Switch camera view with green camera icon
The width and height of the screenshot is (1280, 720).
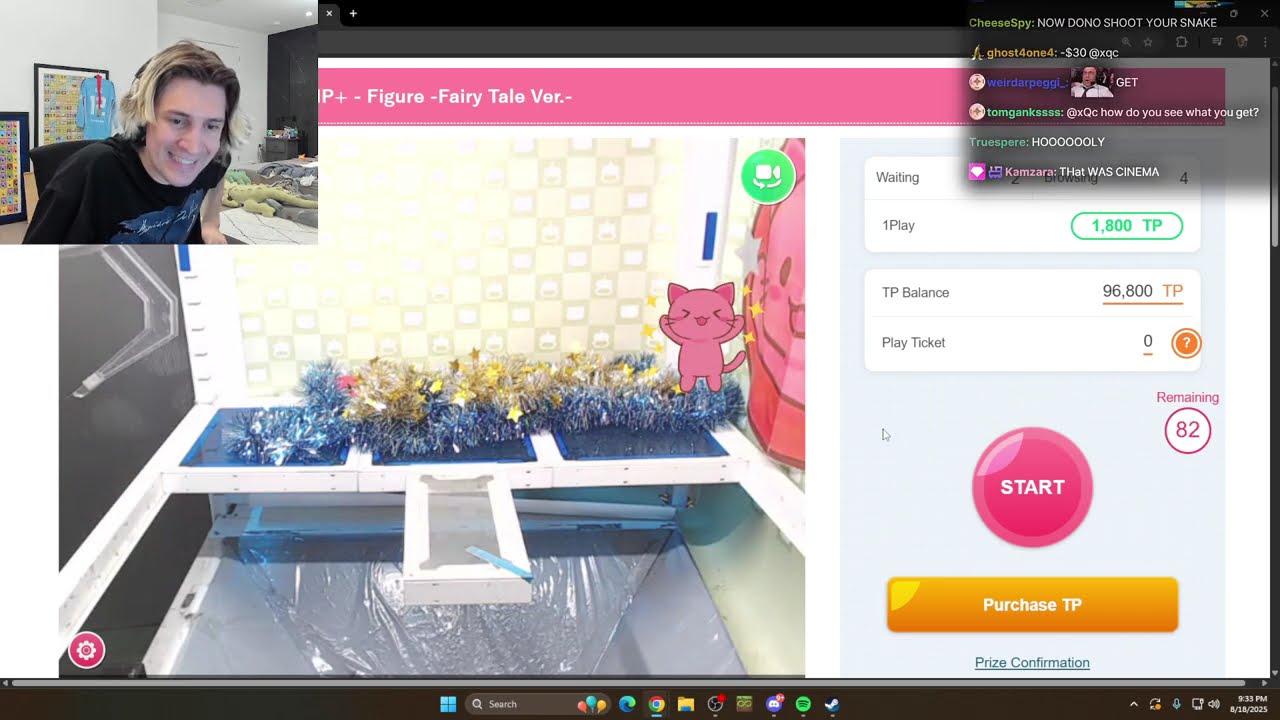point(768,177)
